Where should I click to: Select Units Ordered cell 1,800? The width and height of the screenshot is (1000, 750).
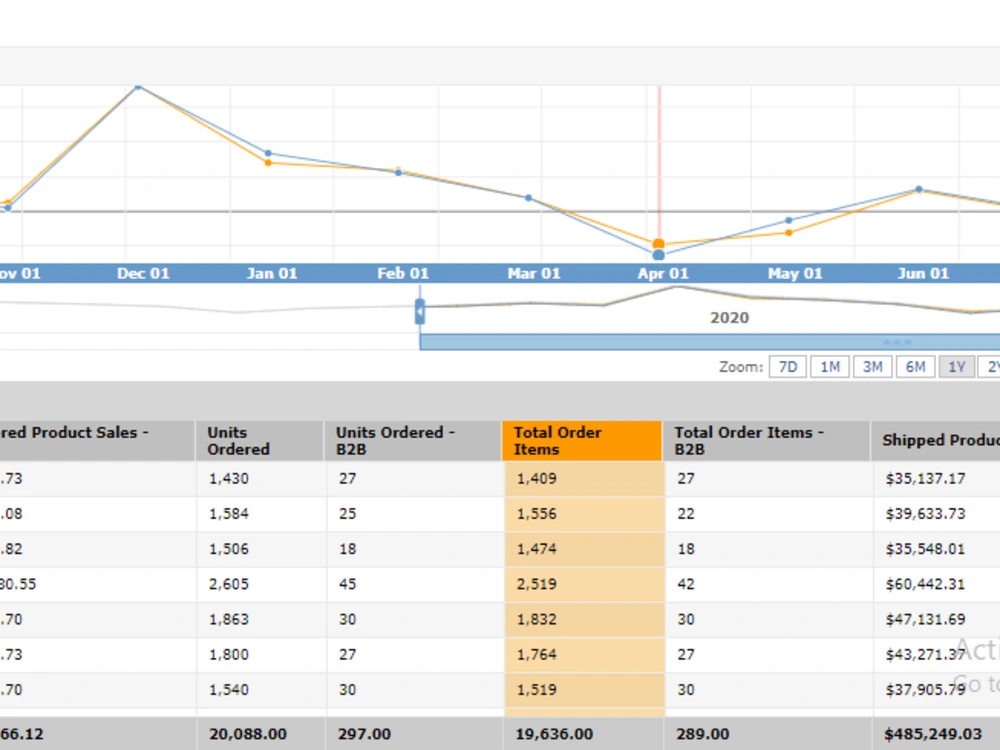pos(261,654)
